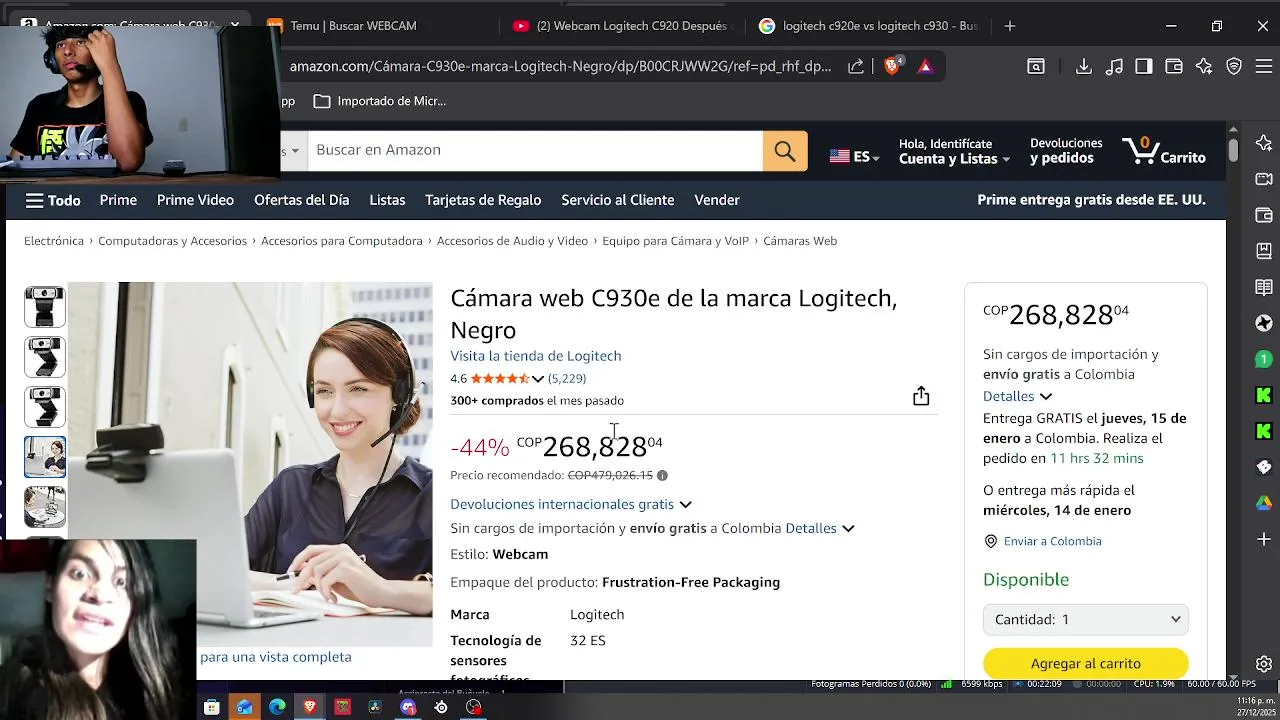This screenshot has height=720, width=1280.
Task: Open Tarjetas de Regalo nav item
Action: point(483,200)
